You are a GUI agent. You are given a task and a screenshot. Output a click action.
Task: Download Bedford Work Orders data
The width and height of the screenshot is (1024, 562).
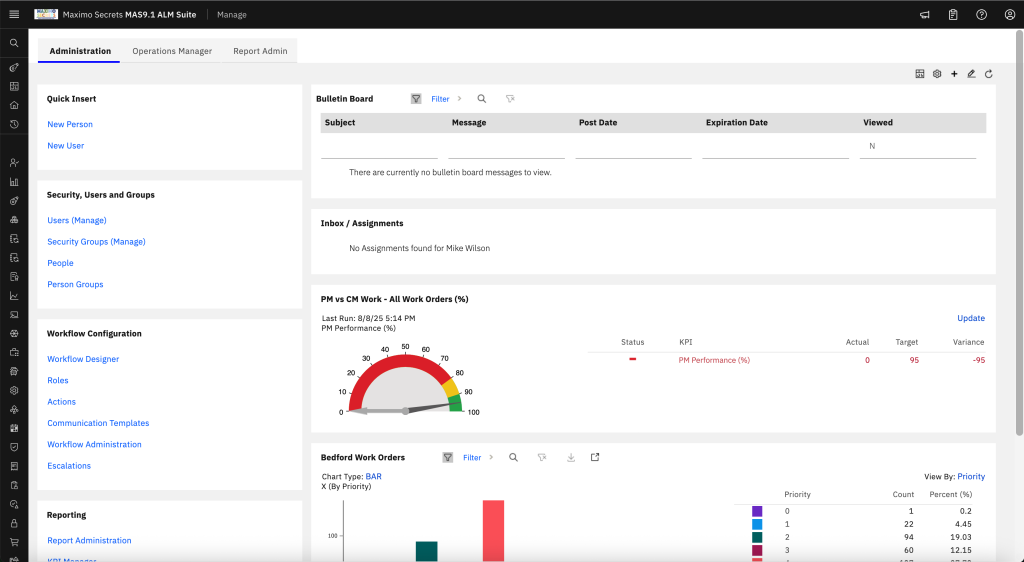pyautogui.click(x=571, y=458)
